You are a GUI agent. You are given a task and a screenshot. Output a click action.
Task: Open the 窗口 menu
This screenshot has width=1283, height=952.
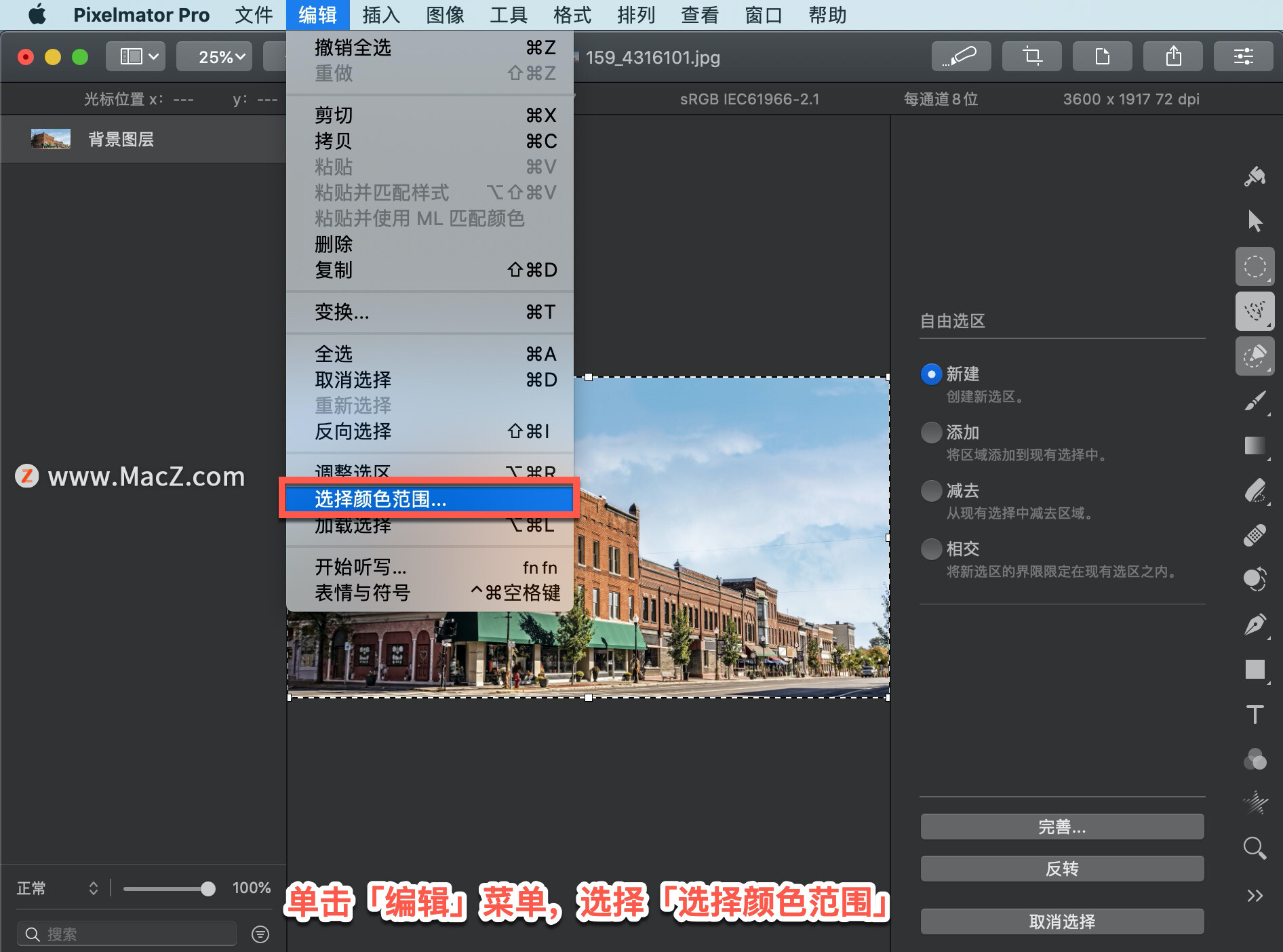click(762, 15)
